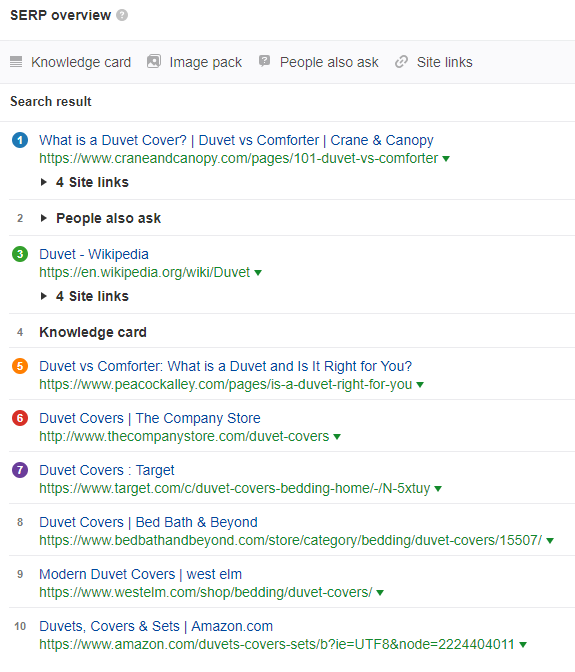Click position number 10 beside Amazon.com
The height and width of the screenshot is (672, 575).
click(20, 626)
